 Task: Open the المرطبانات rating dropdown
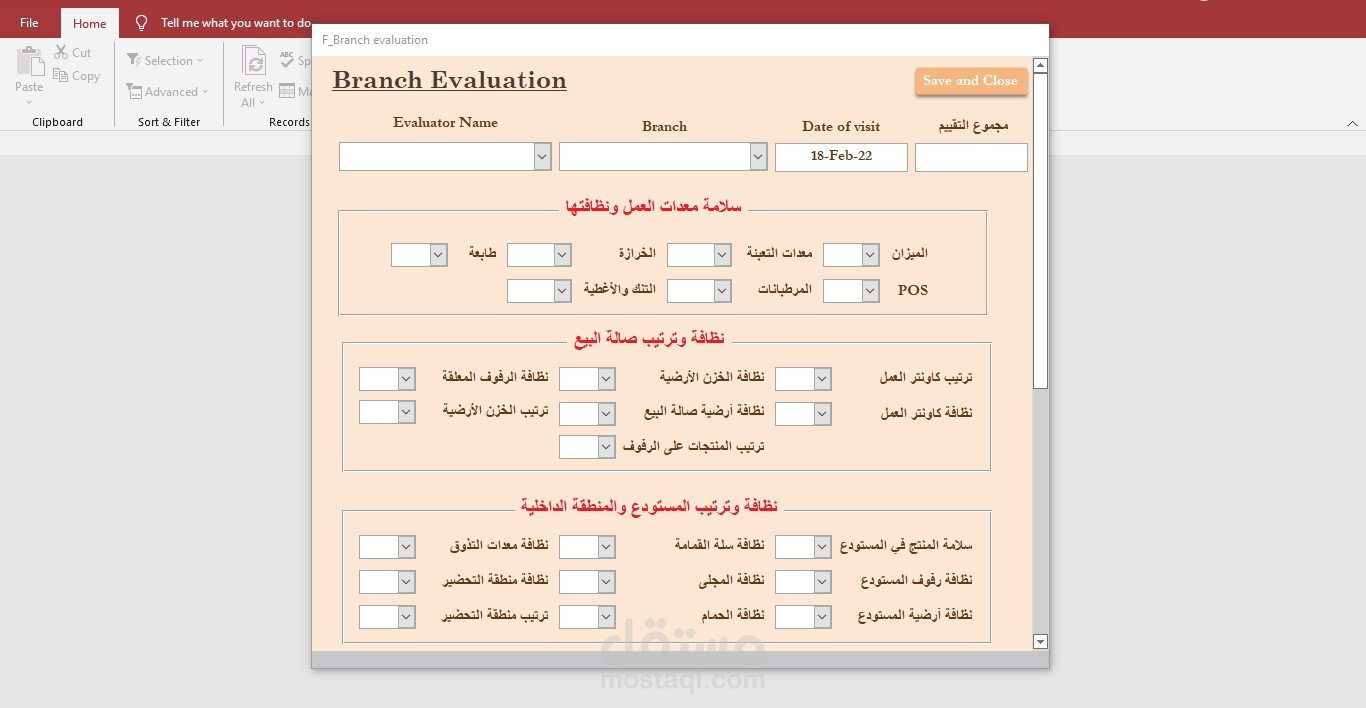click(x=722, y=291)
